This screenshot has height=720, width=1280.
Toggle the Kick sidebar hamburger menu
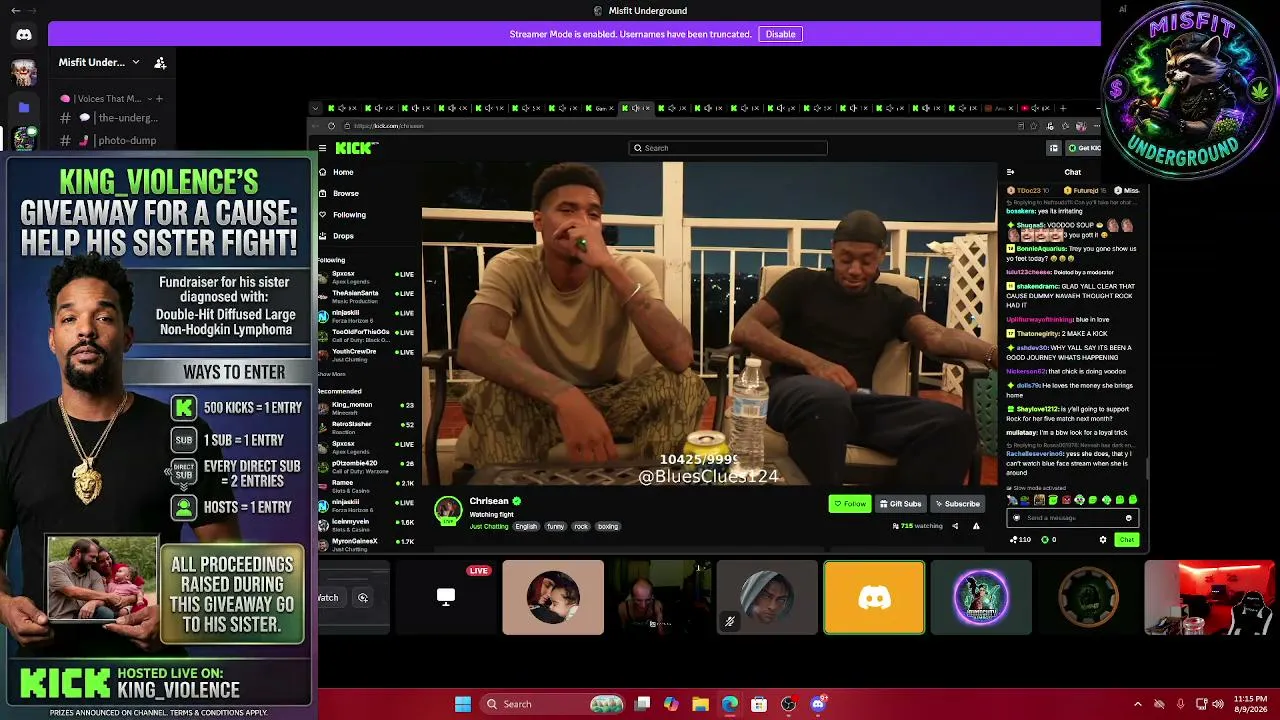(322, 148)
